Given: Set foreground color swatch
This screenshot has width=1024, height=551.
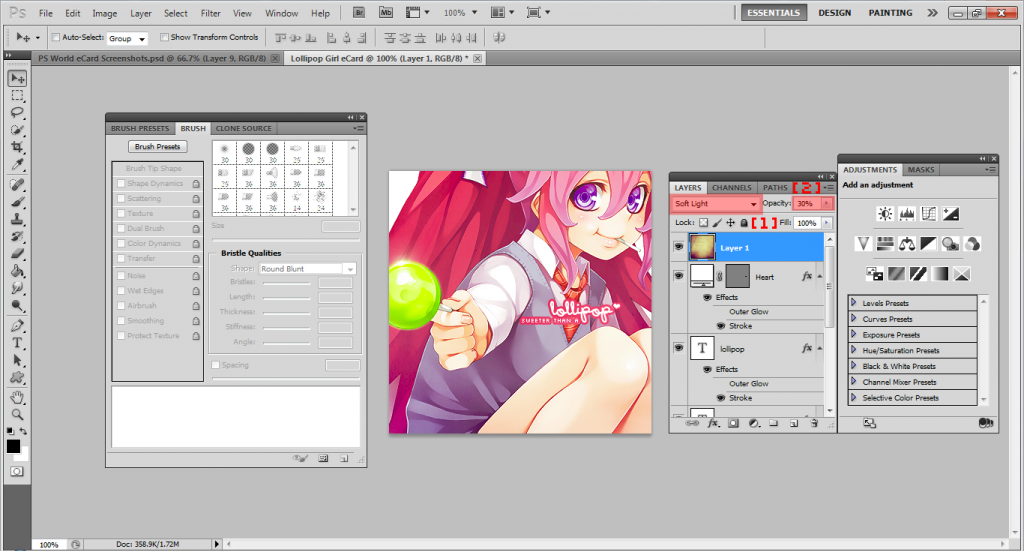Looking at the screenshot, I should pyautogui.click(x=13, y=447).
